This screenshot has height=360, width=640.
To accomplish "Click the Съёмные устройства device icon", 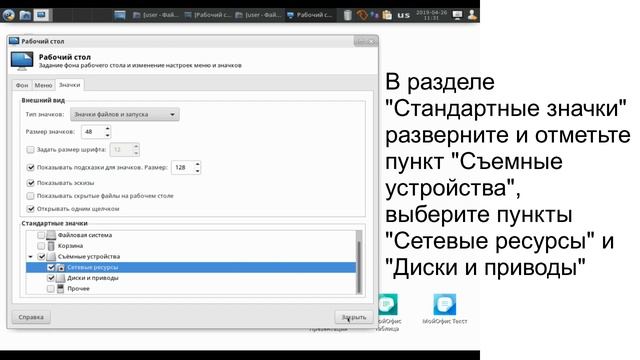I will coord(51,257).
